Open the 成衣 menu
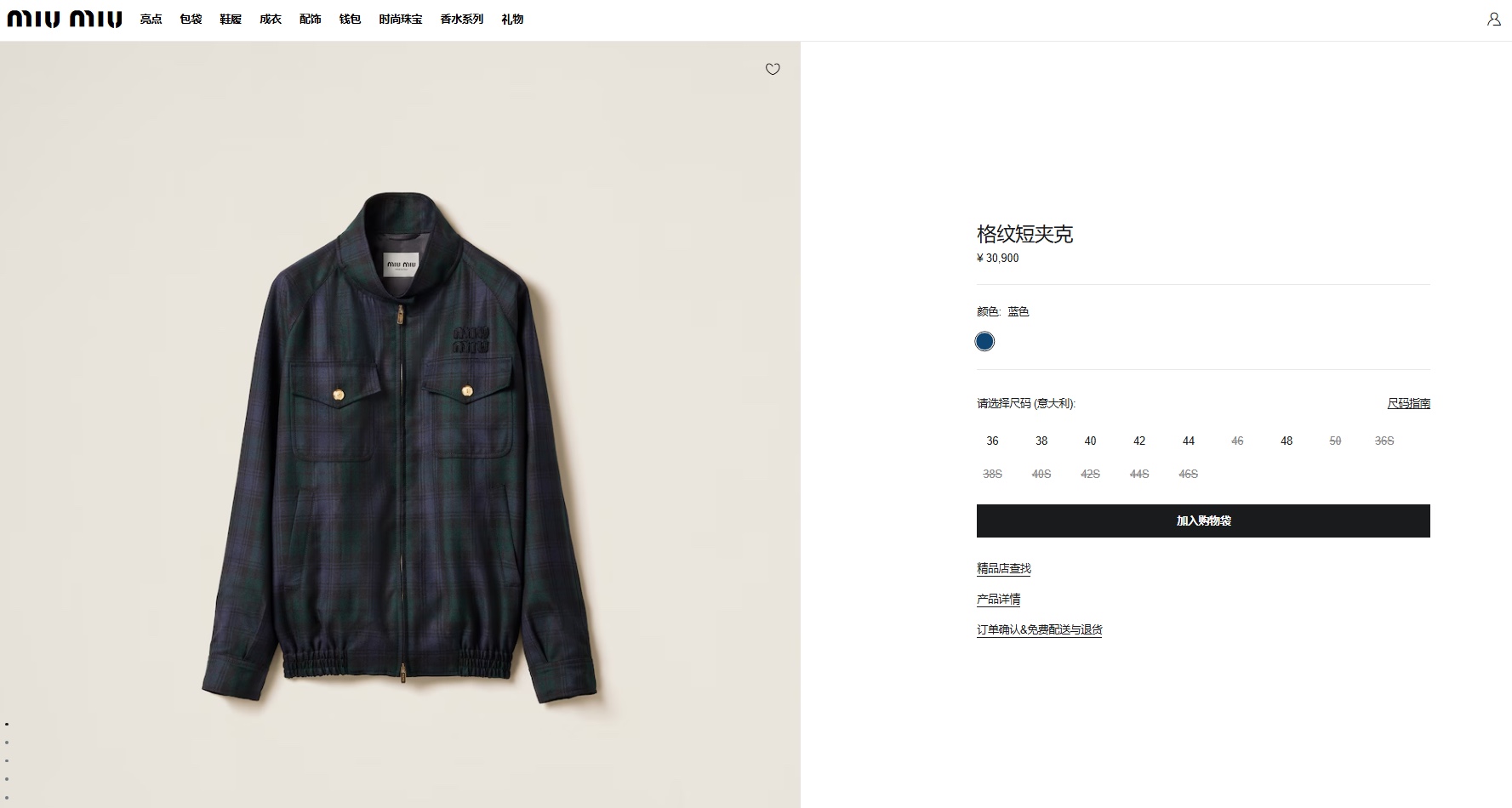 click(x=271, y=19)
